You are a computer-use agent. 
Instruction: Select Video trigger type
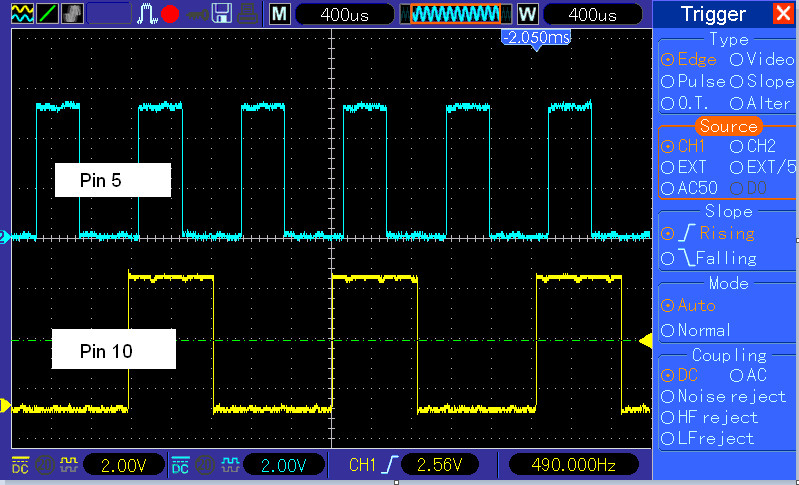pyautogui.click(x=762, y=60)
